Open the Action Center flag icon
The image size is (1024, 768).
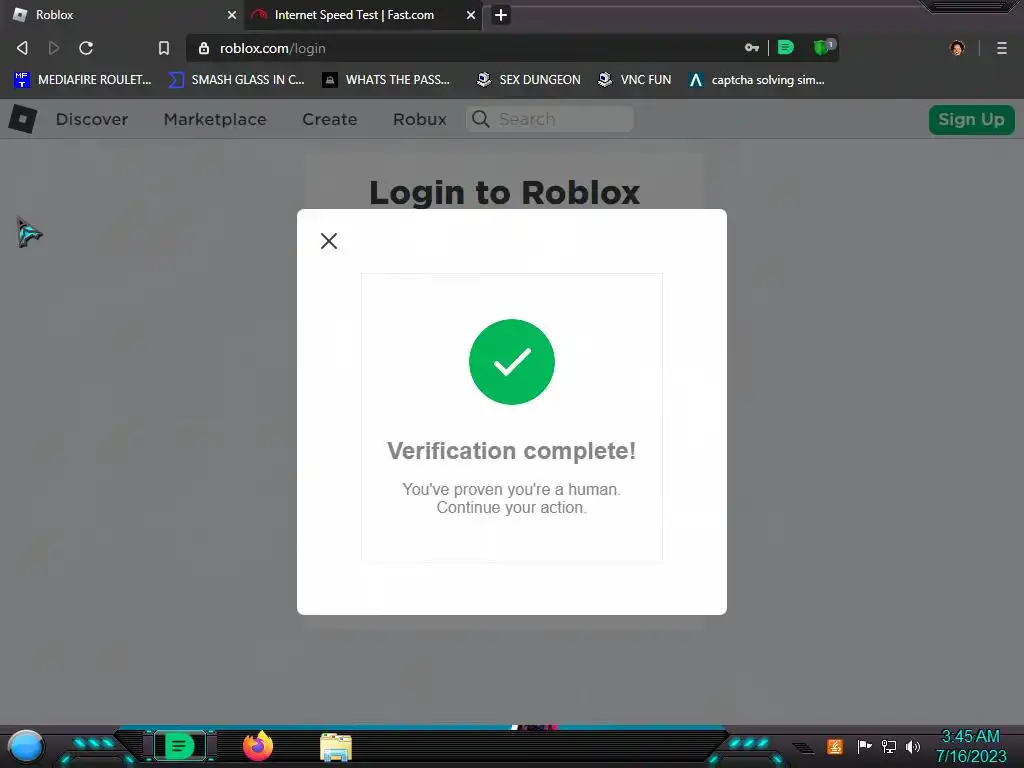pos(864,746)
